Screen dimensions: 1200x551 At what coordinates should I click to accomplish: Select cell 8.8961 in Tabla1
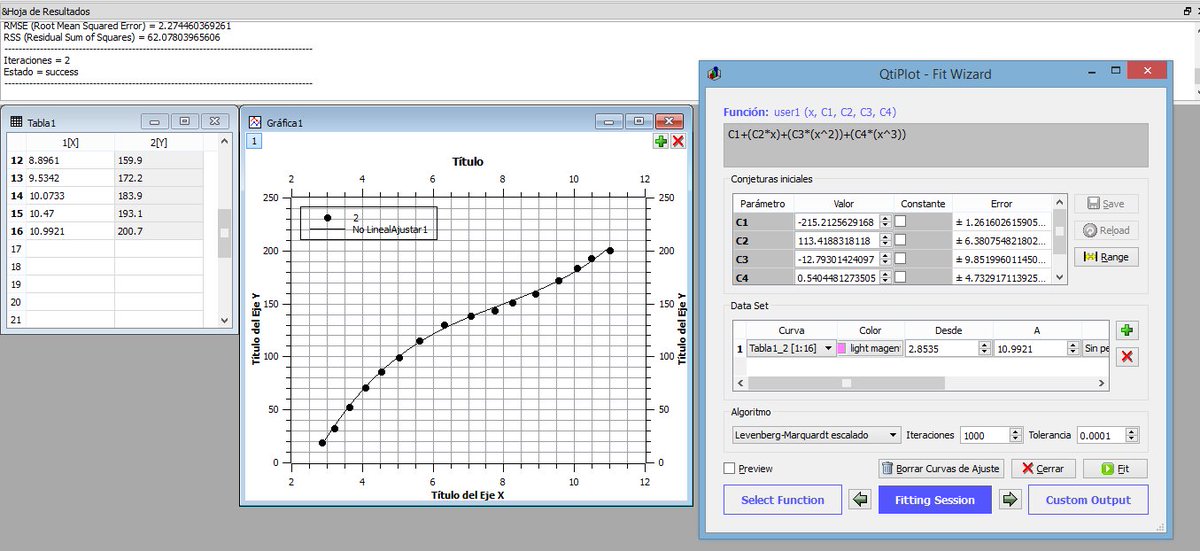[70, 160]
